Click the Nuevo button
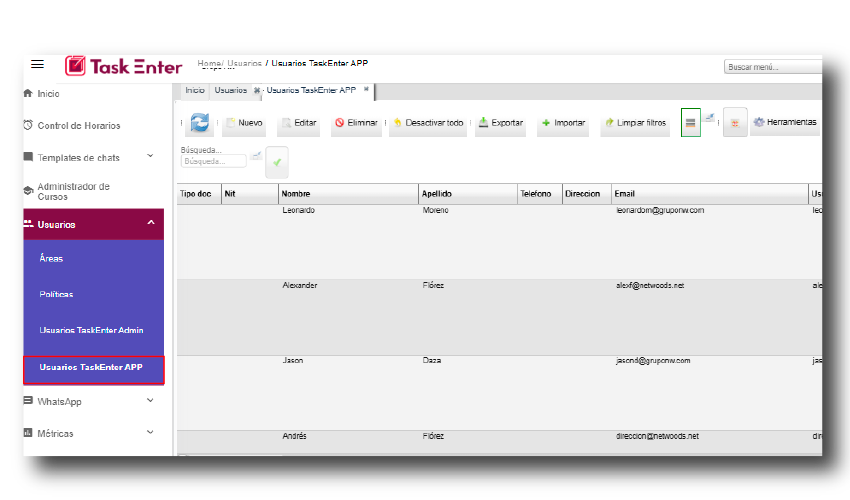 pyautogui.click(x=243, y=123)
